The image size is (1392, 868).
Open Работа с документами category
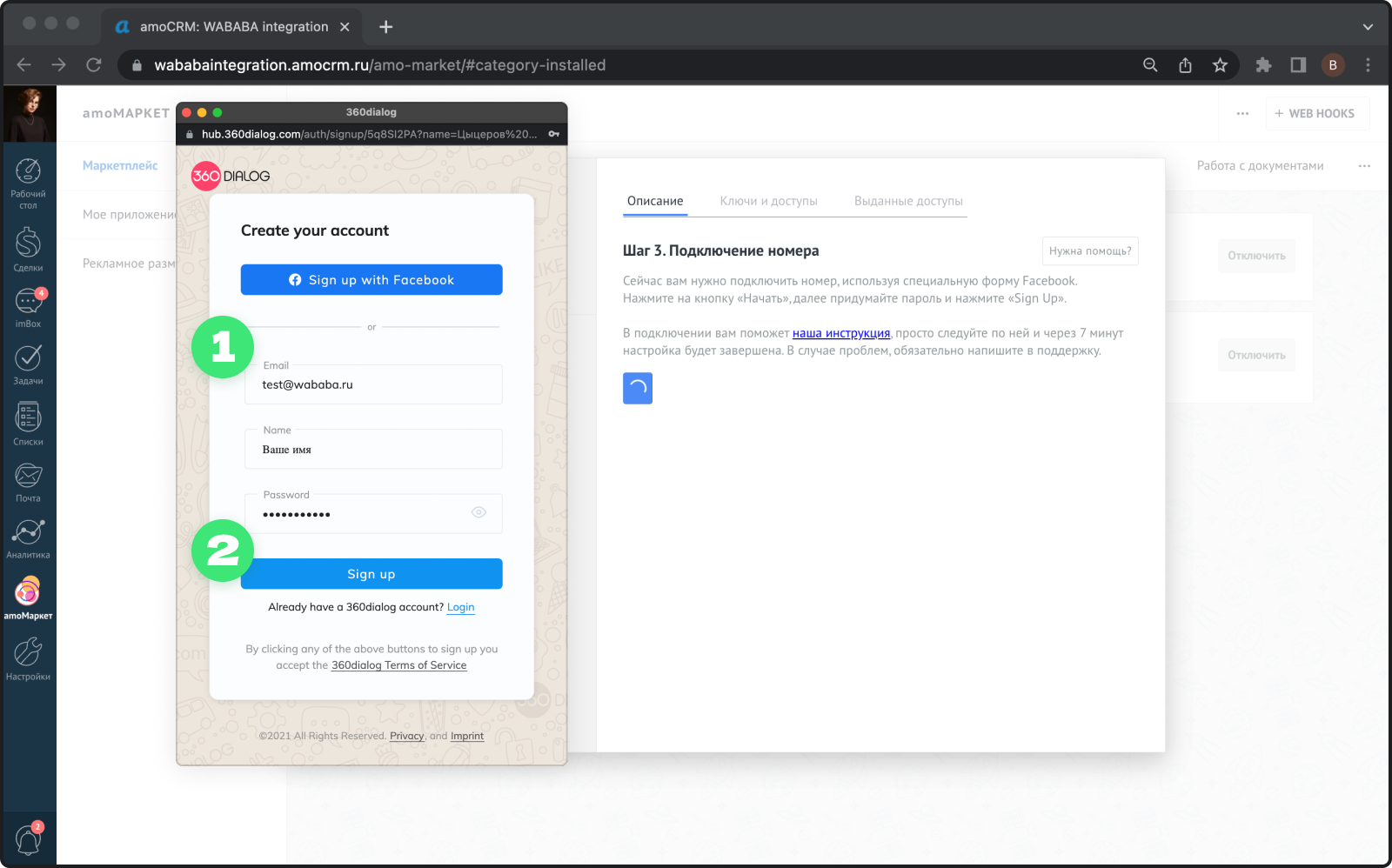[x=1260, y=165]
